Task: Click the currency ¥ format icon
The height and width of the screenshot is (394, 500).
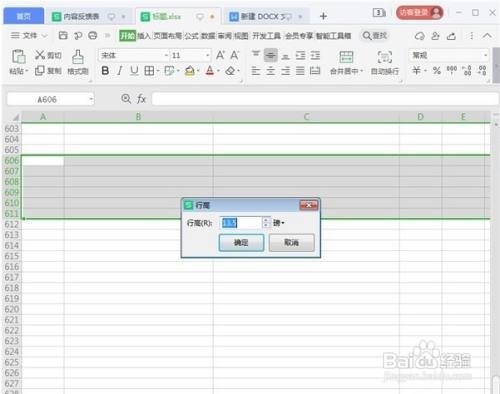Action: tap(416, 70)
